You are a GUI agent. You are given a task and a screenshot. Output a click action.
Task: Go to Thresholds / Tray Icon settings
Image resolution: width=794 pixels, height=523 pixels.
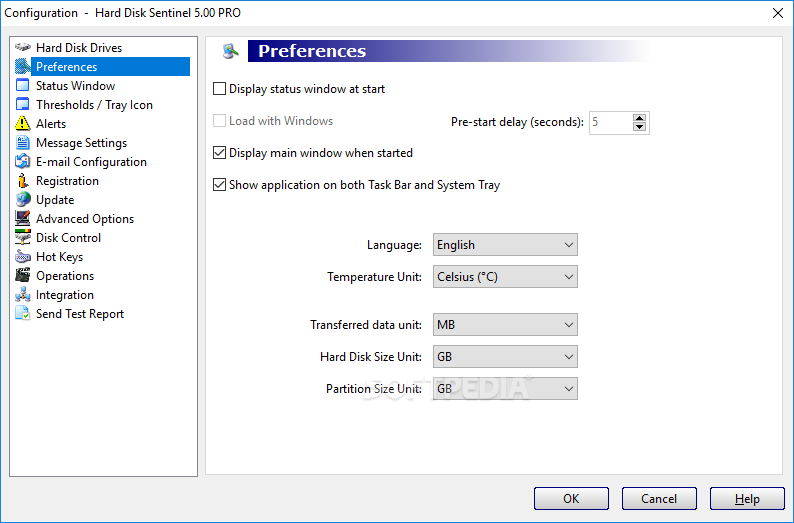pos(94,105)
